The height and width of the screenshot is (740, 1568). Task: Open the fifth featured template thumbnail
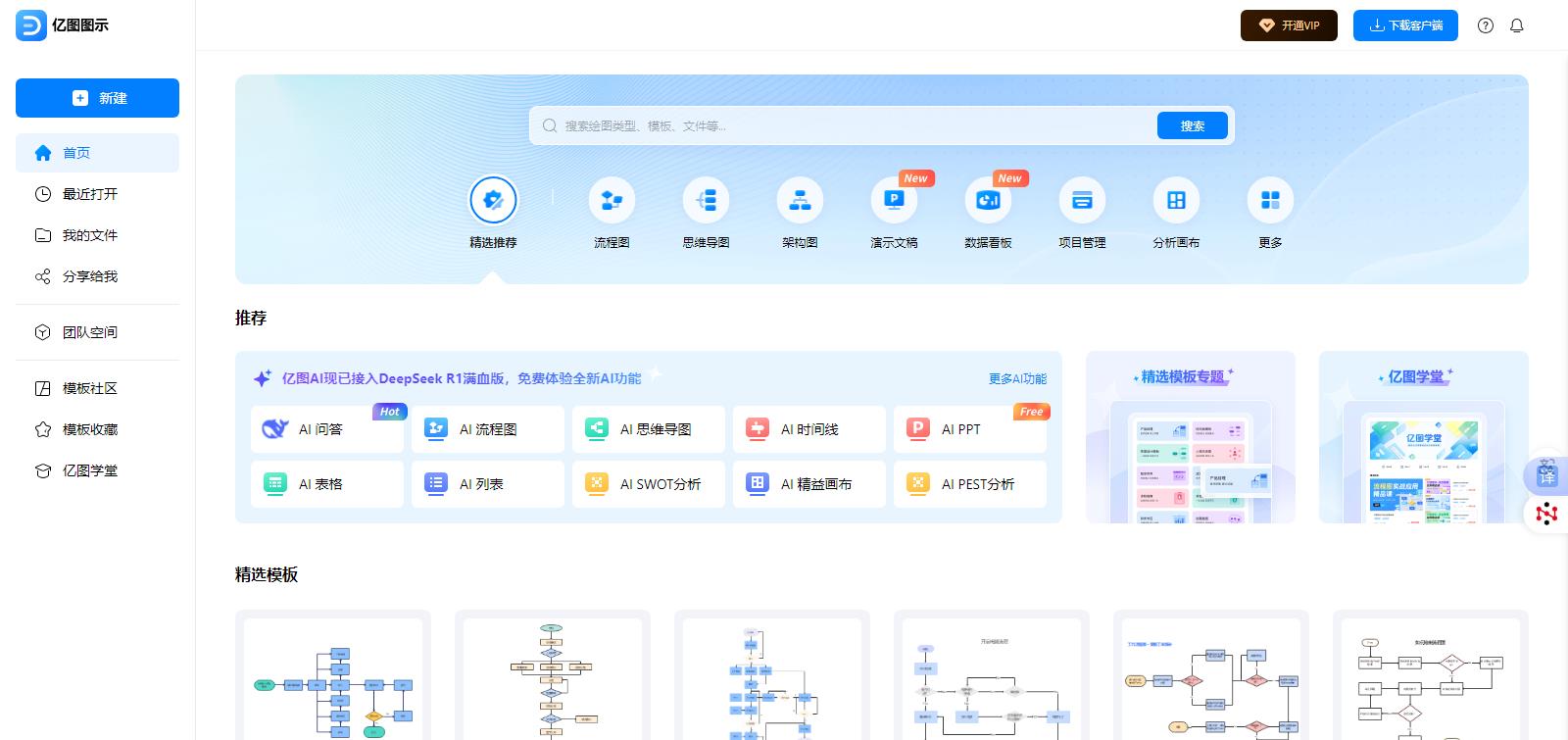pyautogui.click(x=1211, y=674)
